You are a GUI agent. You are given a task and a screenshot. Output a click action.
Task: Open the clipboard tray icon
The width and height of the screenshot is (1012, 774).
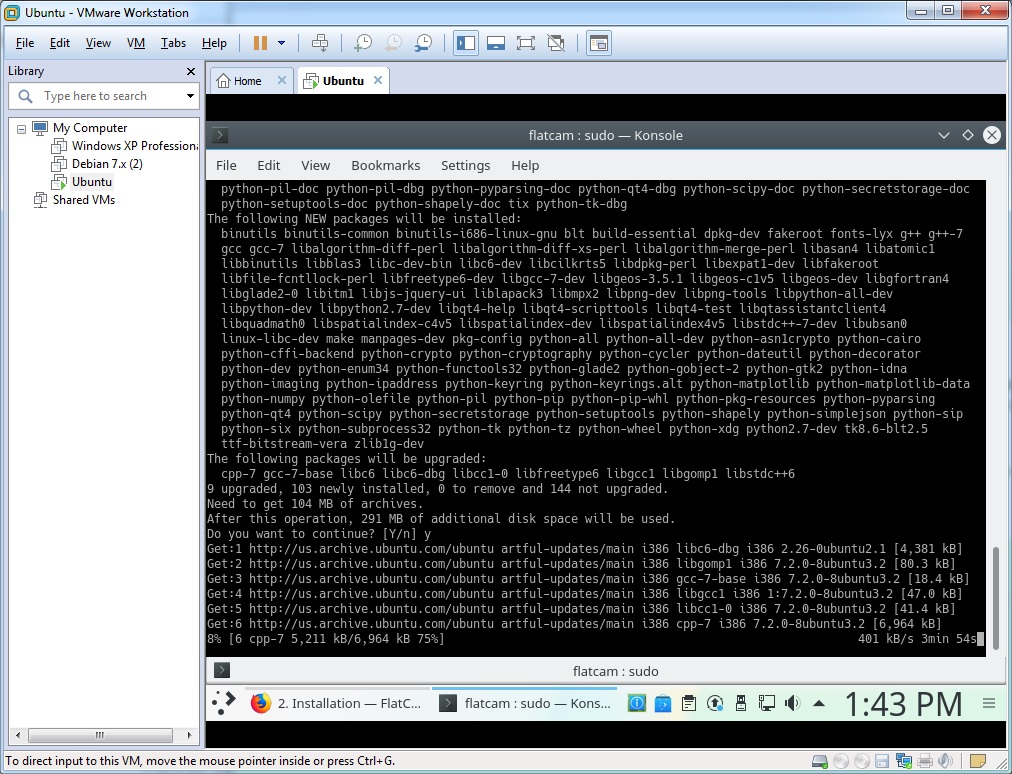(689, 703)
